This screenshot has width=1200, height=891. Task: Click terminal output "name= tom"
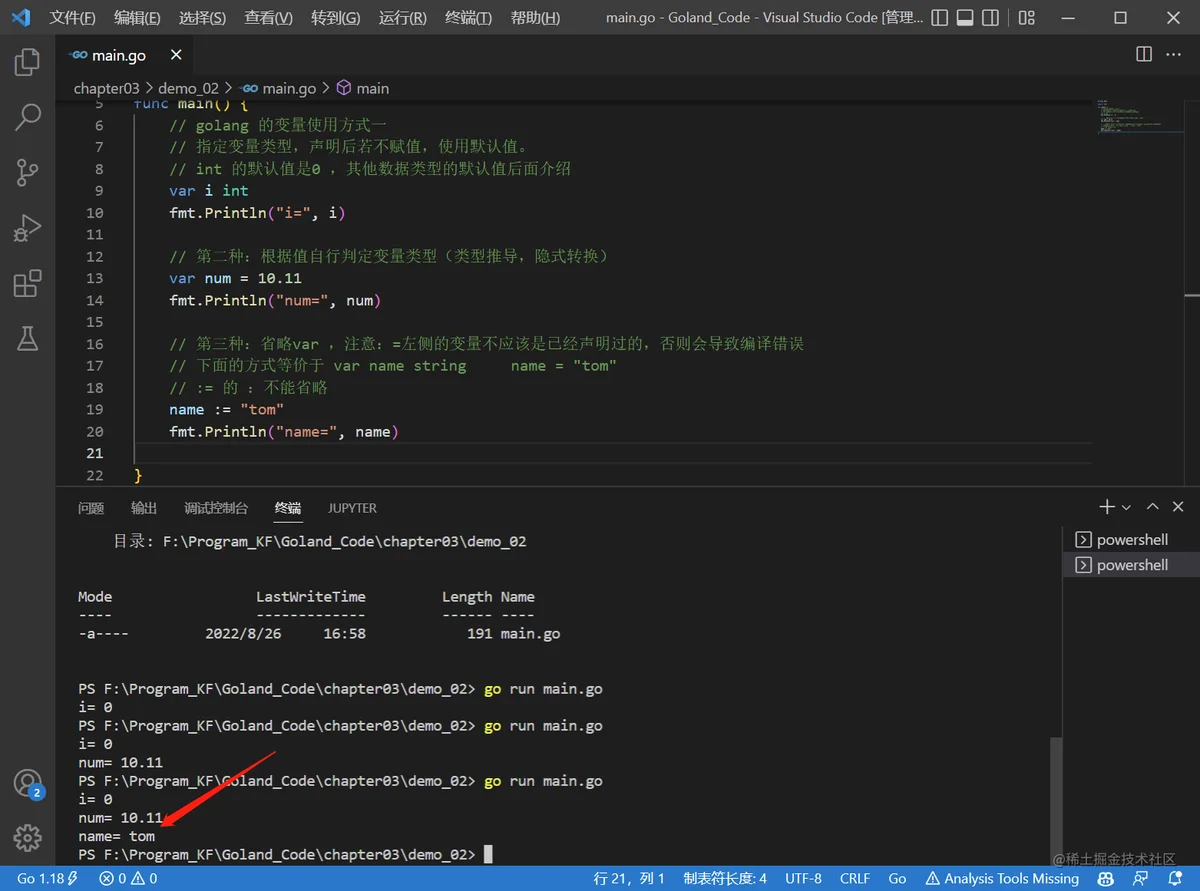coord(117,836)
